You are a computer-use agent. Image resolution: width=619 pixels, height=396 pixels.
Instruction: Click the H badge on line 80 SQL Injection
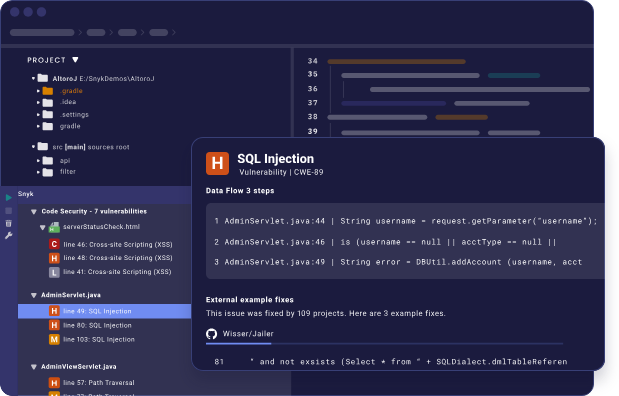pyautogui.click(x=54, y=325)
